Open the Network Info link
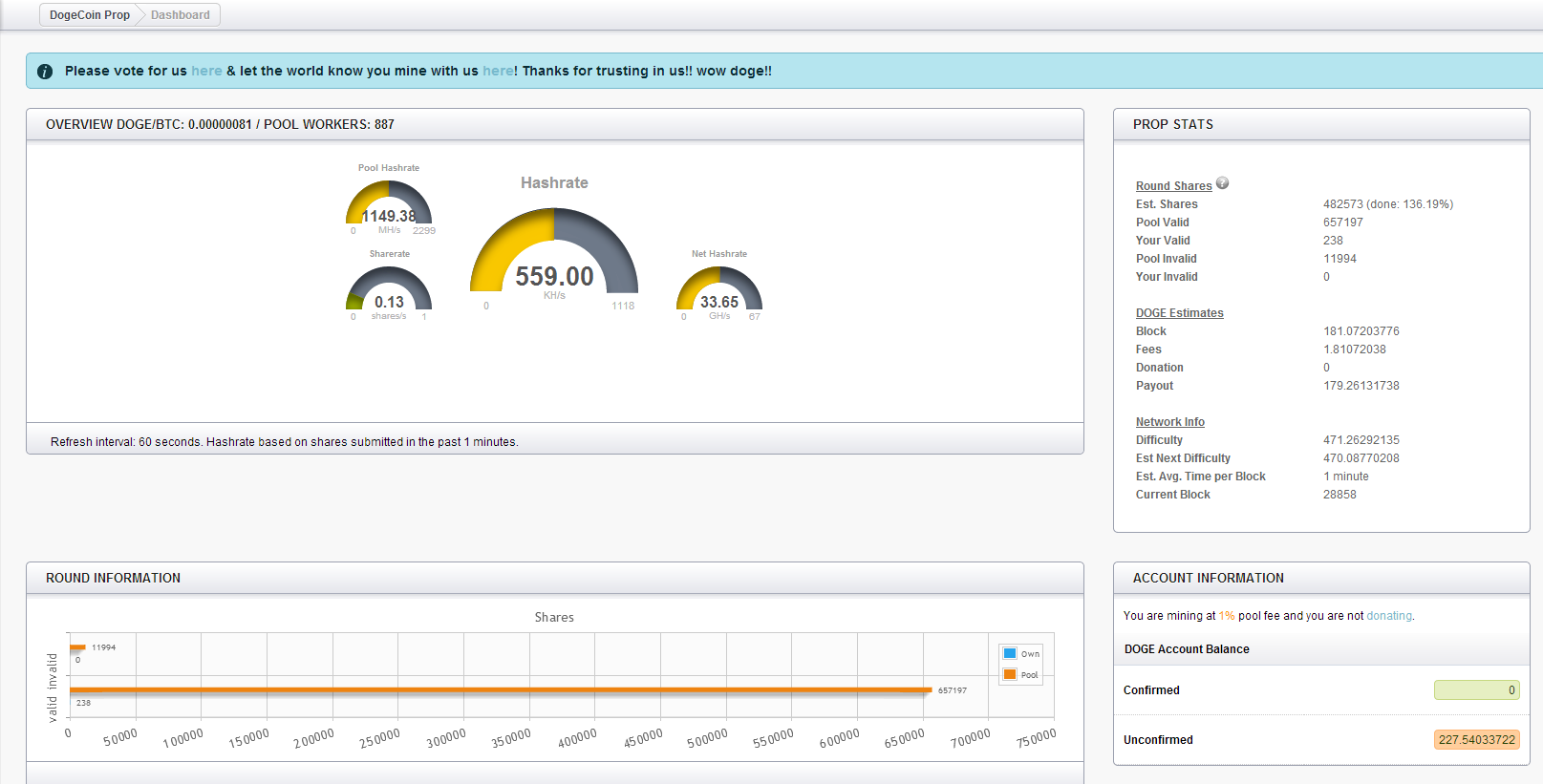The height and width of the screenshot is (784, 1543). point(1169,422)
